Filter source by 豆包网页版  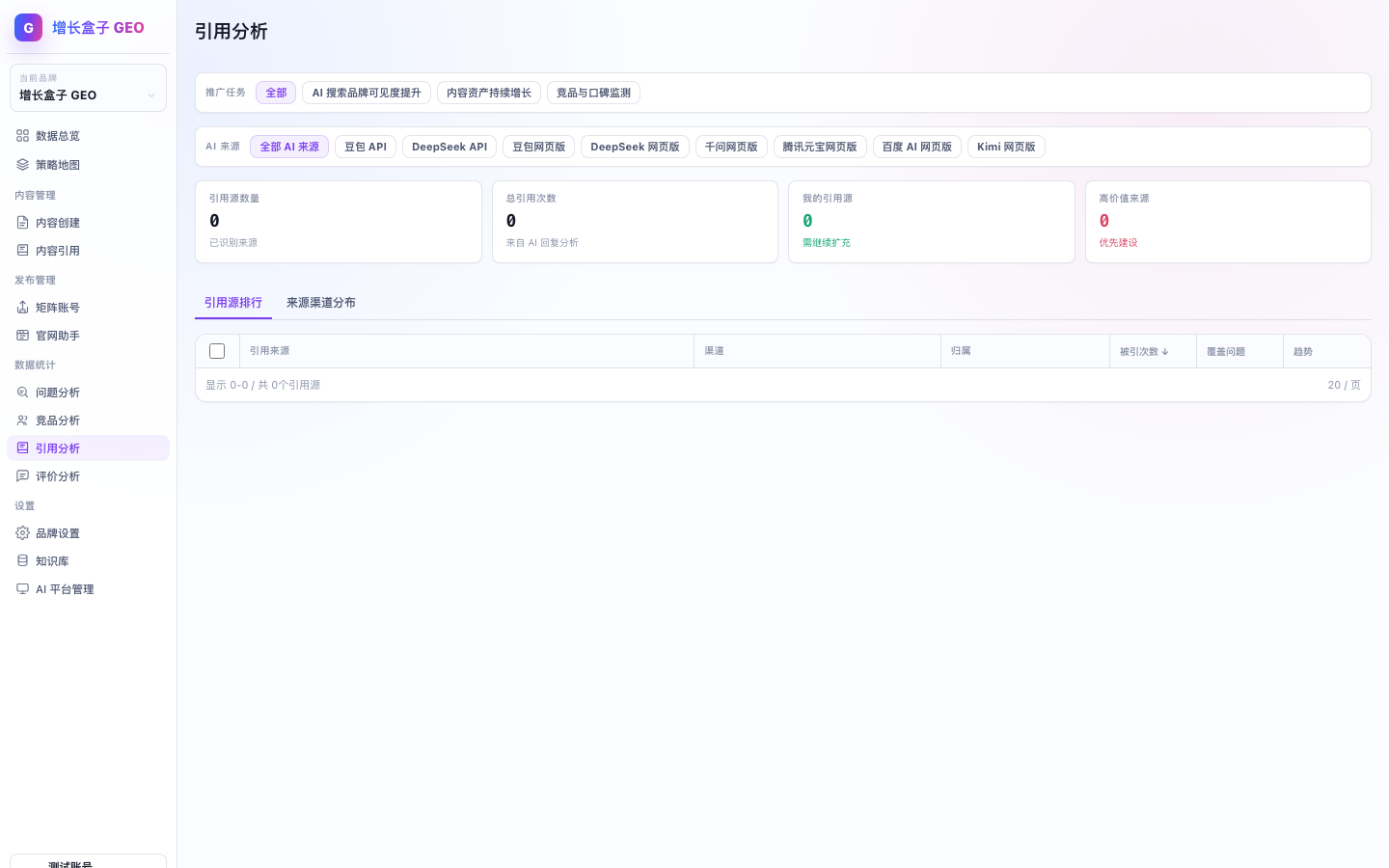(539, 147)
